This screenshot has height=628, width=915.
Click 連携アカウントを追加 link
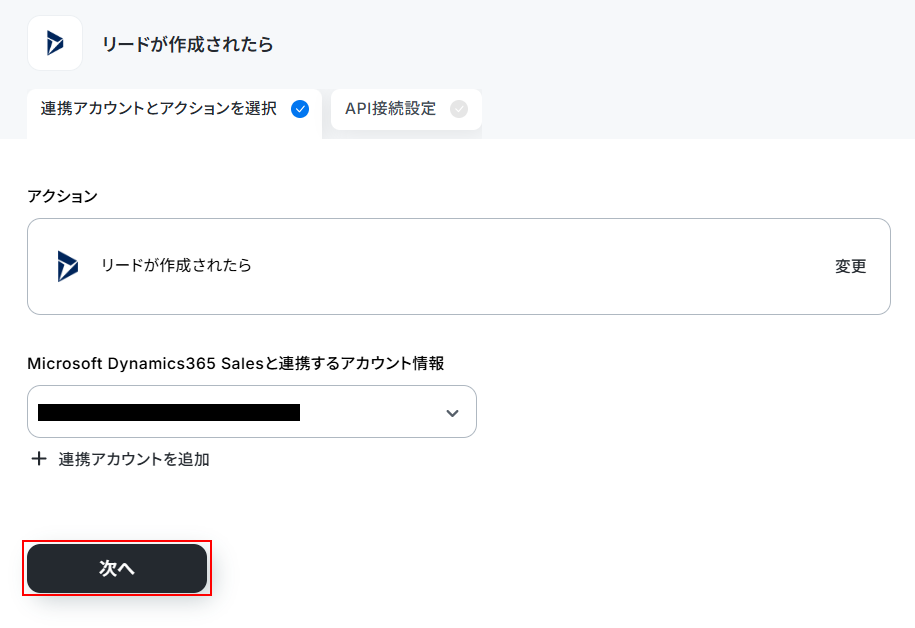[134, 459]
